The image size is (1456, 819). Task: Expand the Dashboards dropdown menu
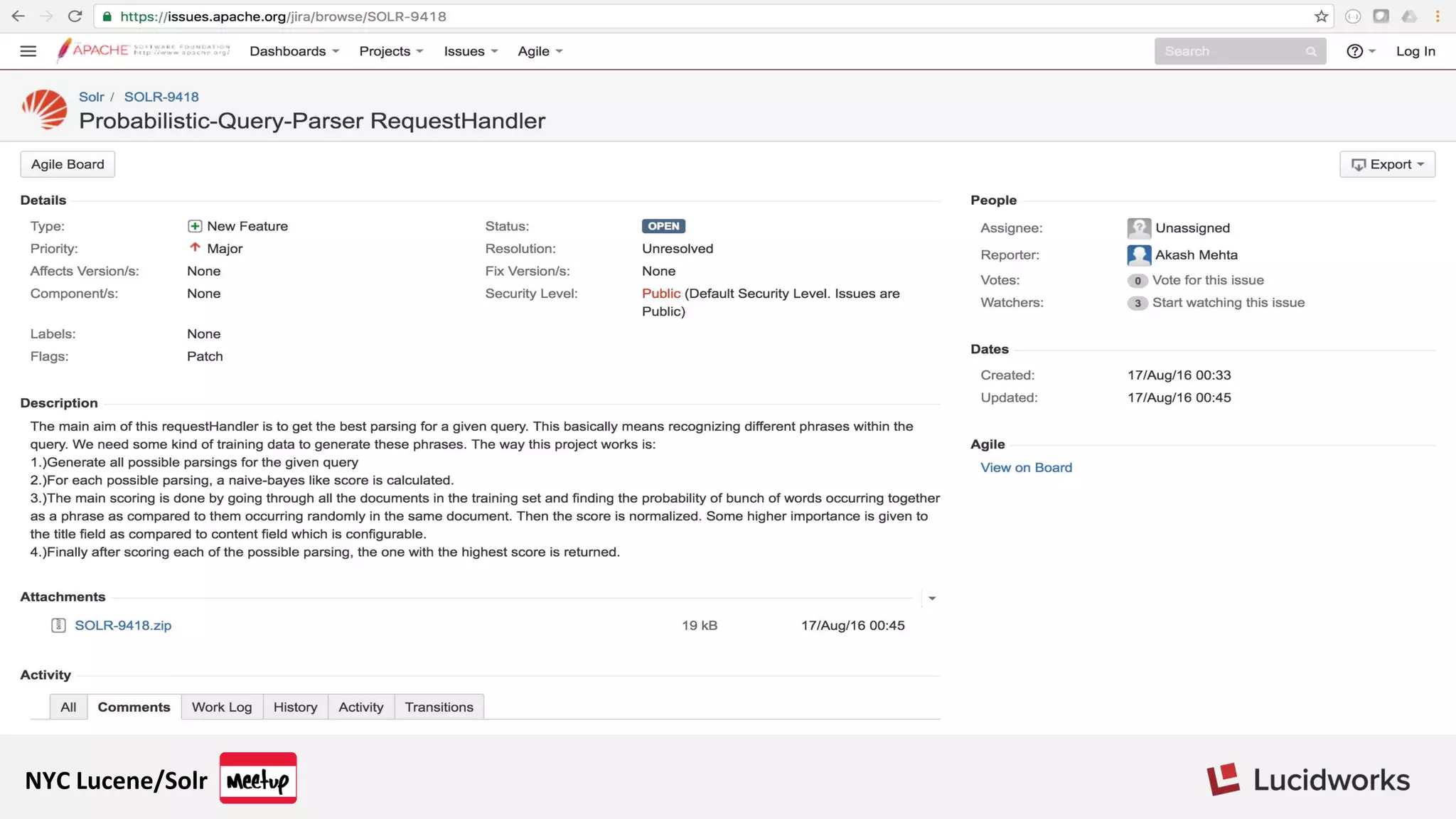point(294,51)
